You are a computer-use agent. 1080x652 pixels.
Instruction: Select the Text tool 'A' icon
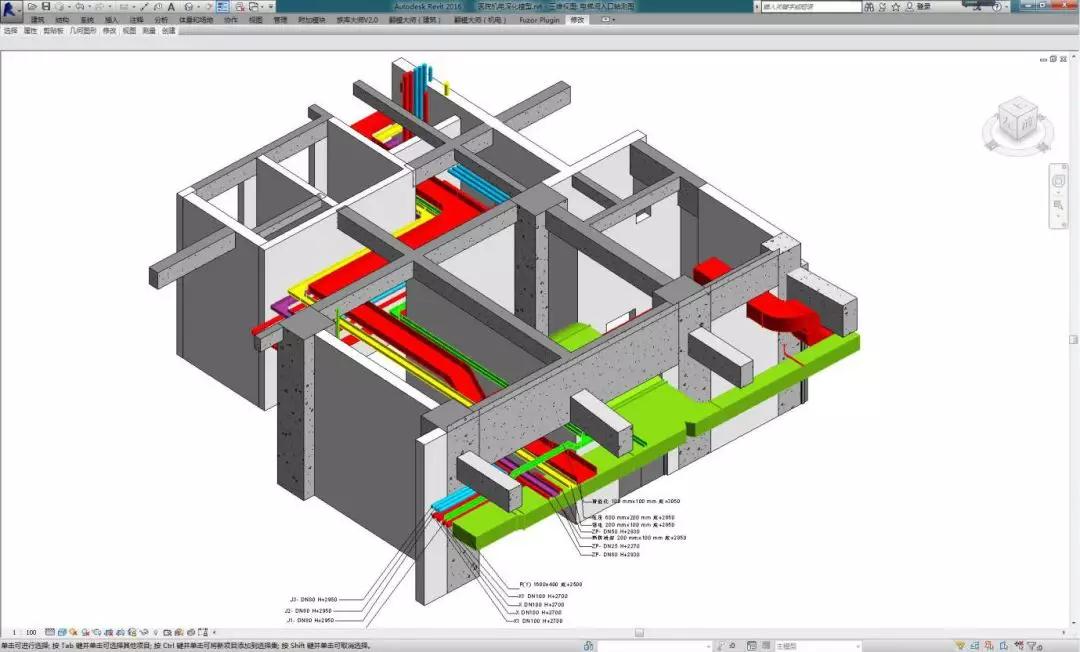(172, 6)
